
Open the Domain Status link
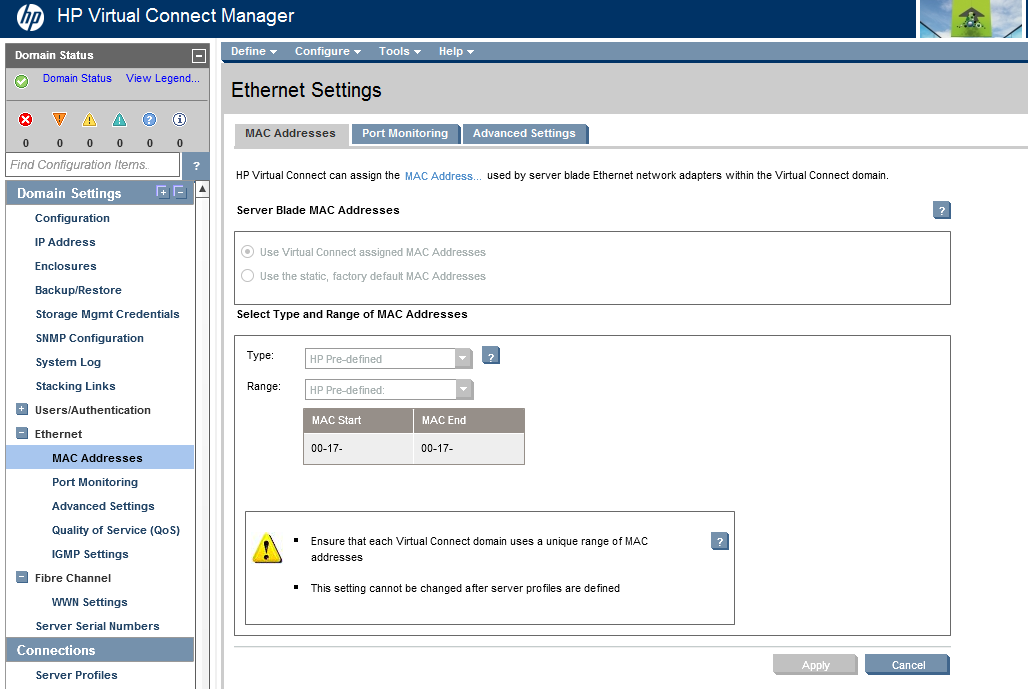point(77,78)
